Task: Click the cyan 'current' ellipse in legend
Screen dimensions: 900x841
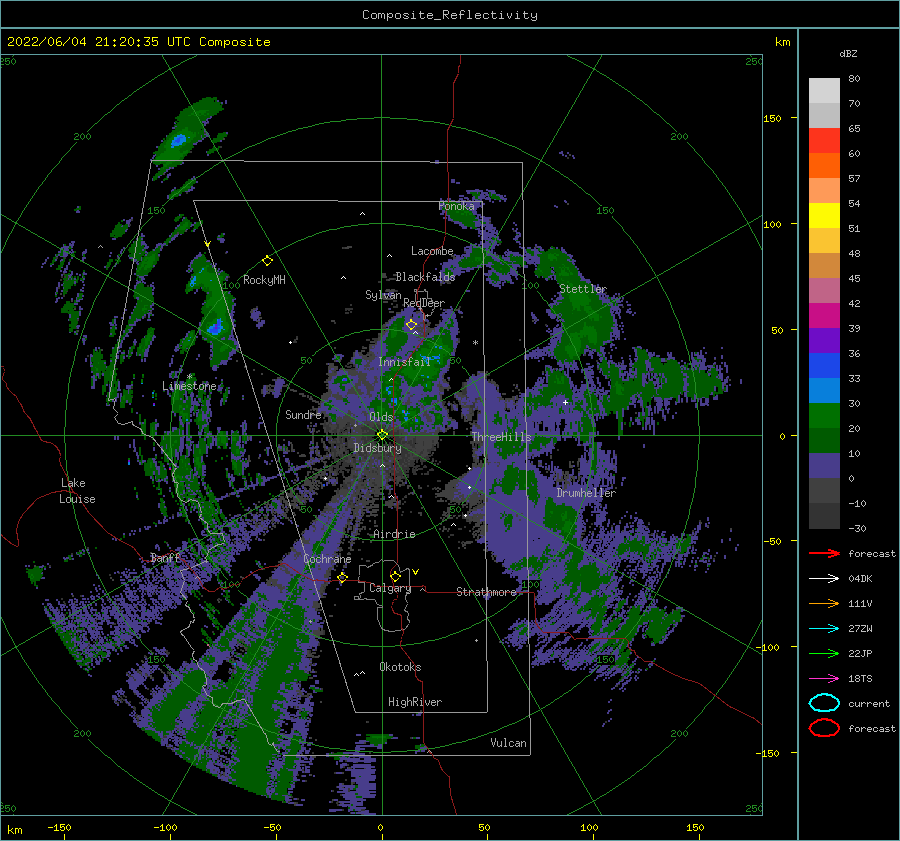Action: coord(824,703)
